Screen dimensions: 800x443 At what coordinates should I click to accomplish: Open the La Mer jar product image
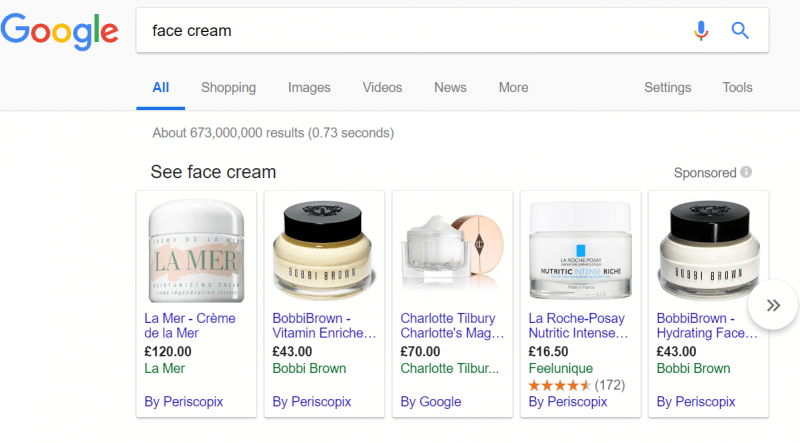tap(196, 251)
